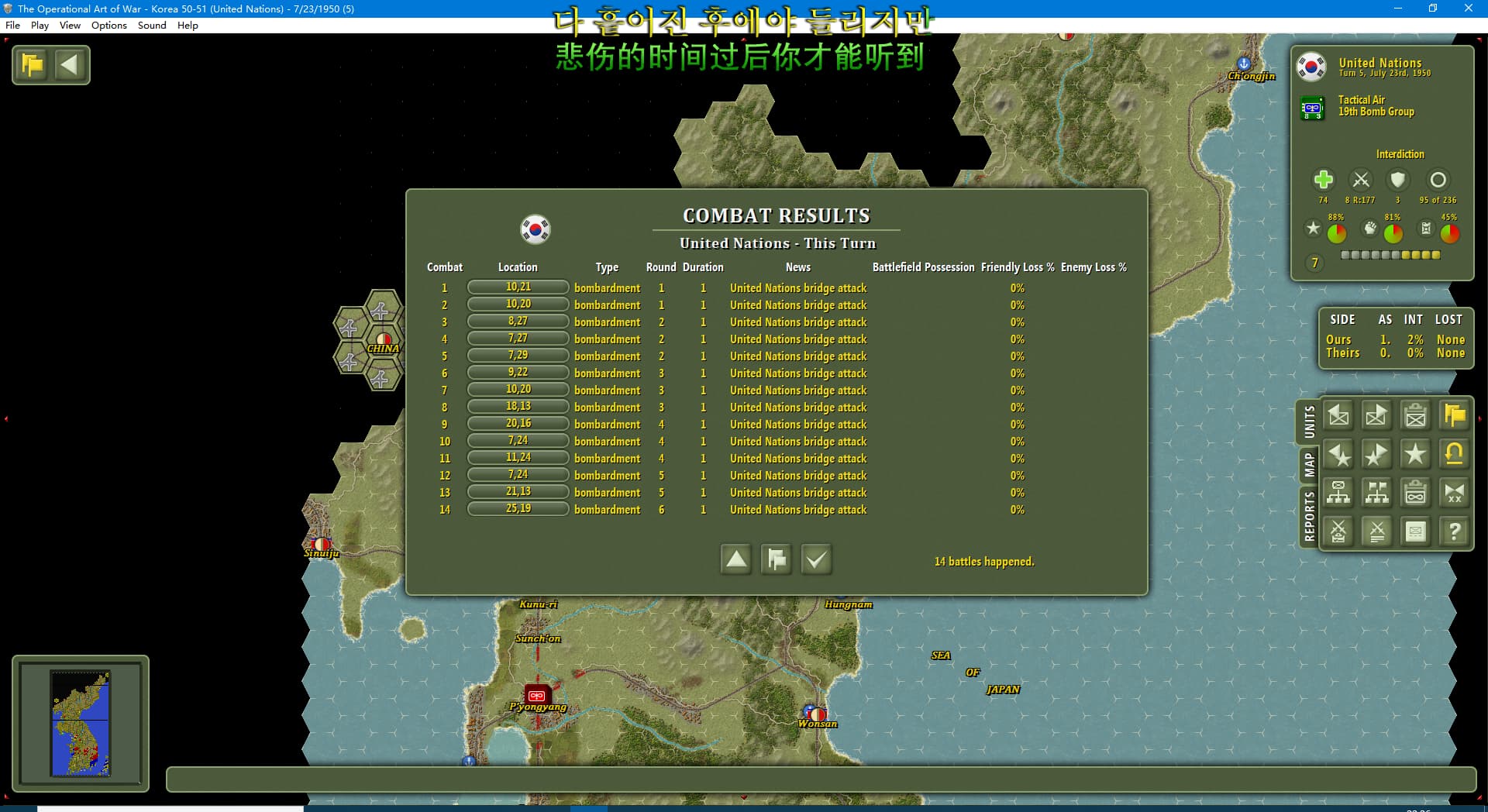The image size is (1488, 812).
Task: Click the 19th Bomb Group unit counter icon
Action: click(x=1312, y=108)
